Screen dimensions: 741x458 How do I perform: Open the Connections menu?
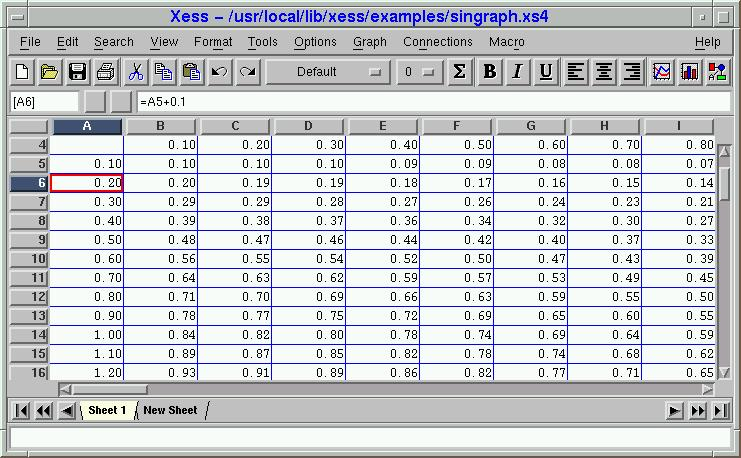coord(438,42)
